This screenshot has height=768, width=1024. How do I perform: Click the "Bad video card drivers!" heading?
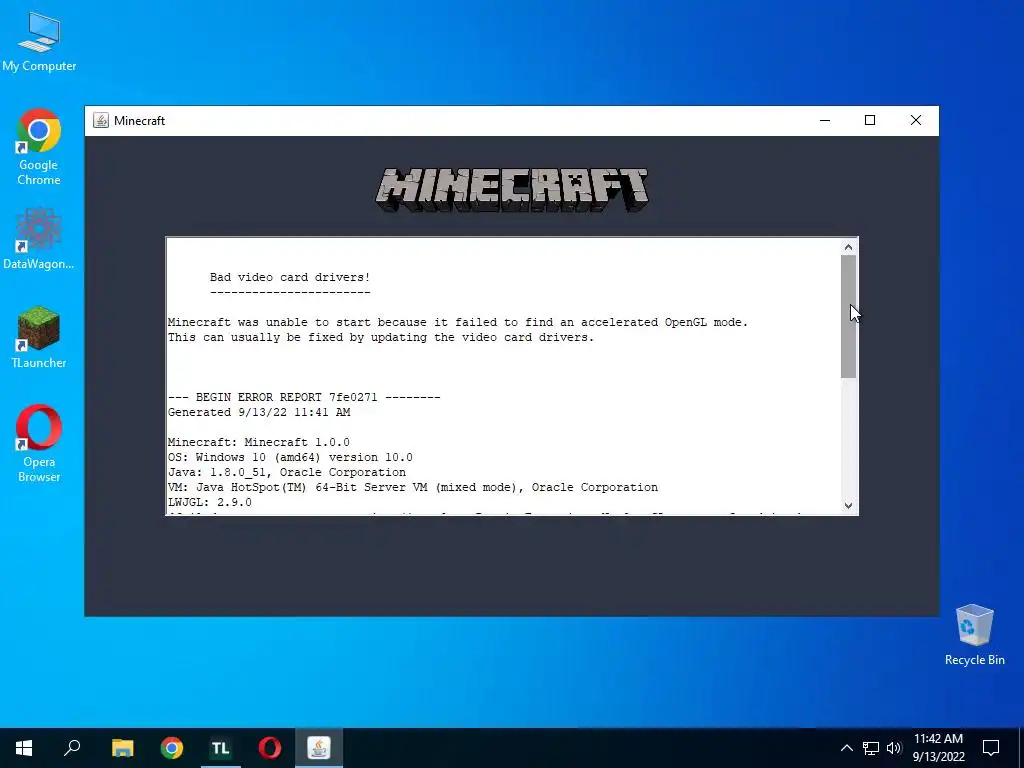pyautogui.click(x=290, y=278)
